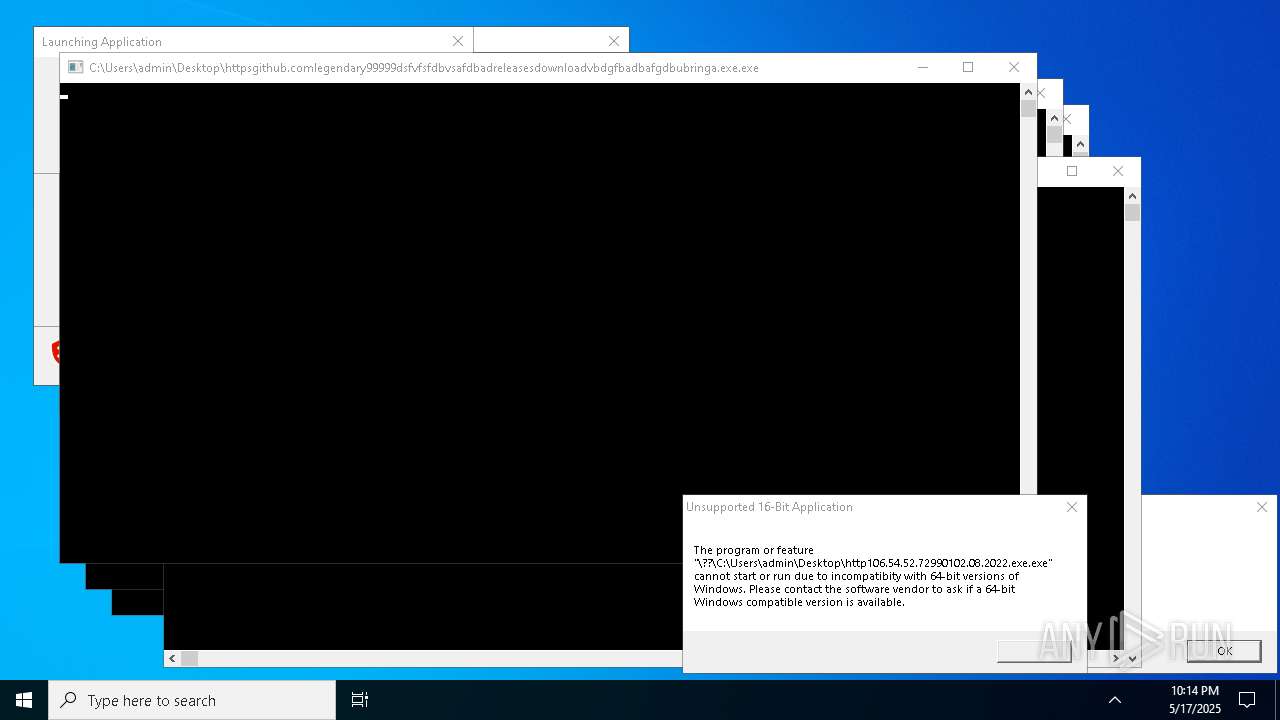Viewport: 1280px width, 720px height.
Task: Click scroll-up arrow of rightmost background console
Action: tap(1132, 196)
